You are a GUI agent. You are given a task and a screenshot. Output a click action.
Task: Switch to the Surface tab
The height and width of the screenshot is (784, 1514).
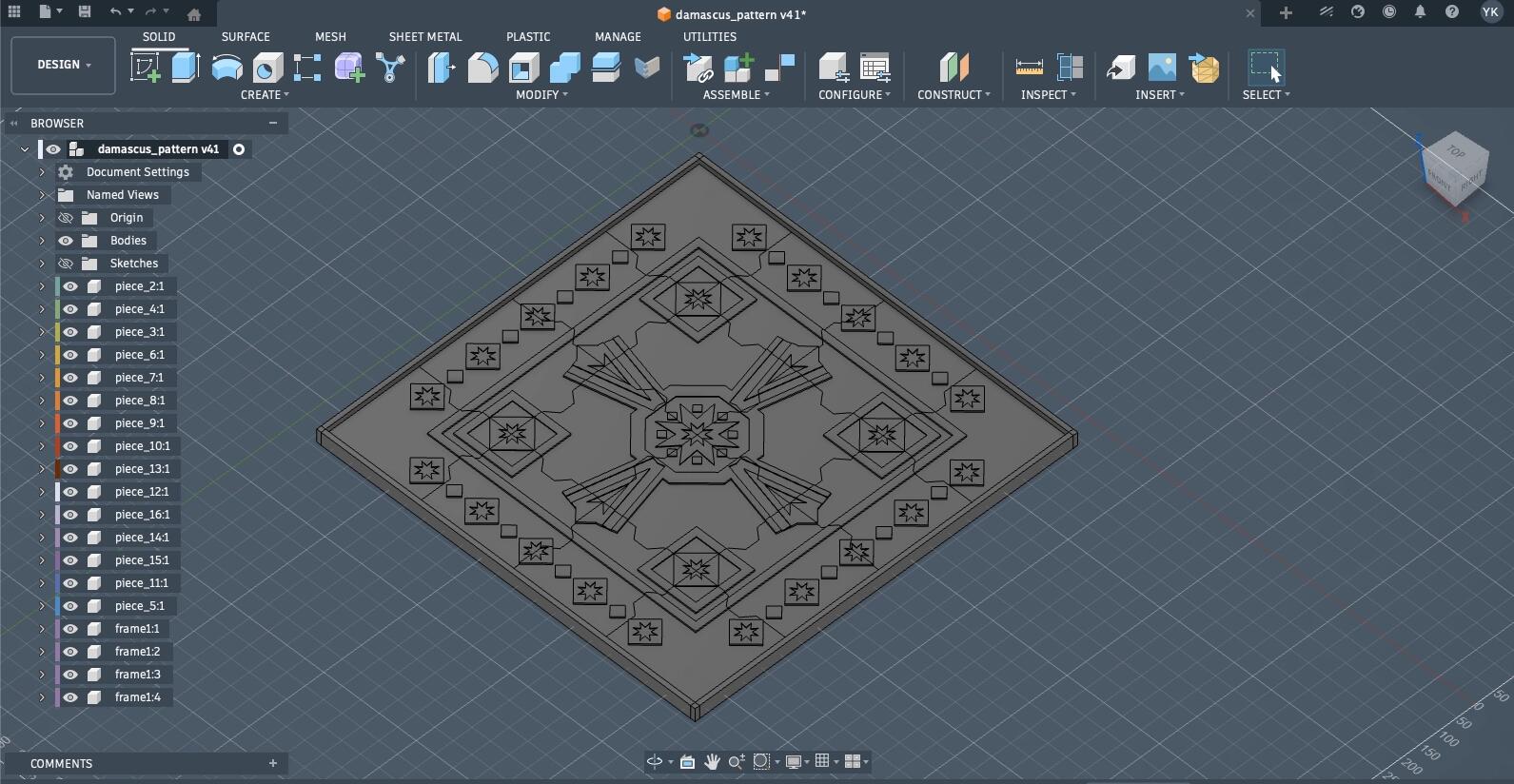(x=246, y=36)
